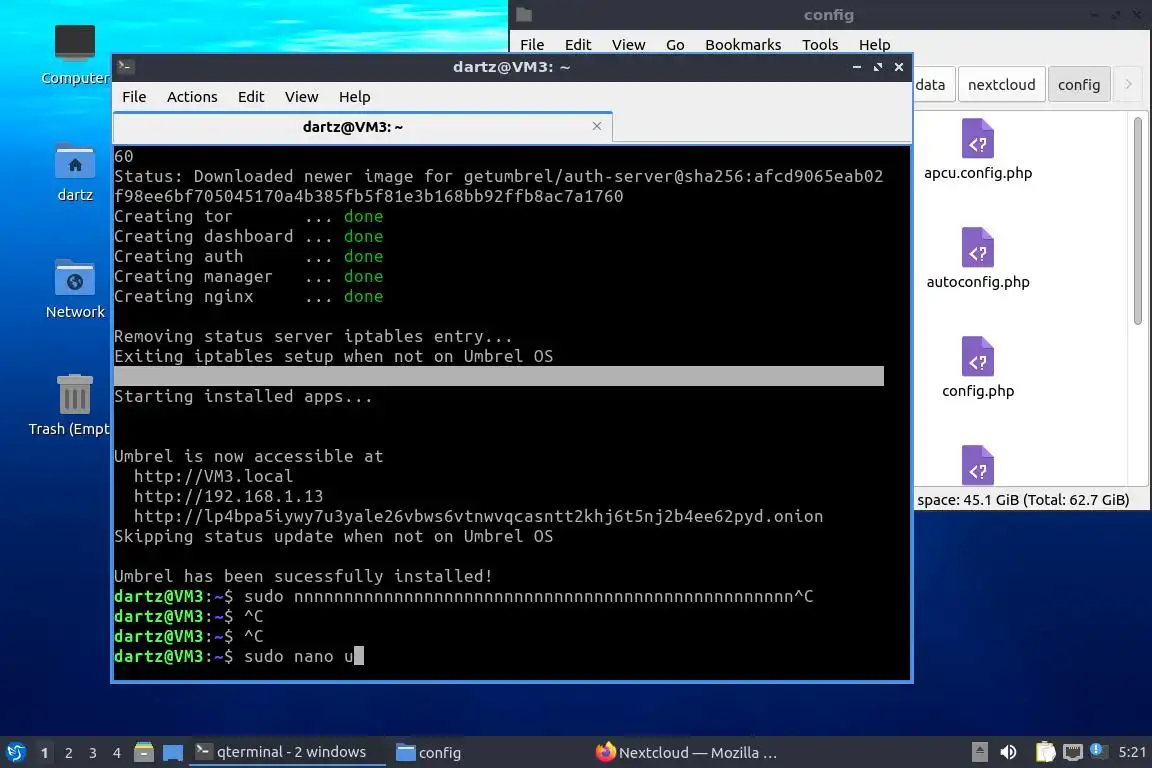Viewport: 1152px width, 768px height.
Task: Select autoconfig.php file icon
Action: [x=977, y=247]
